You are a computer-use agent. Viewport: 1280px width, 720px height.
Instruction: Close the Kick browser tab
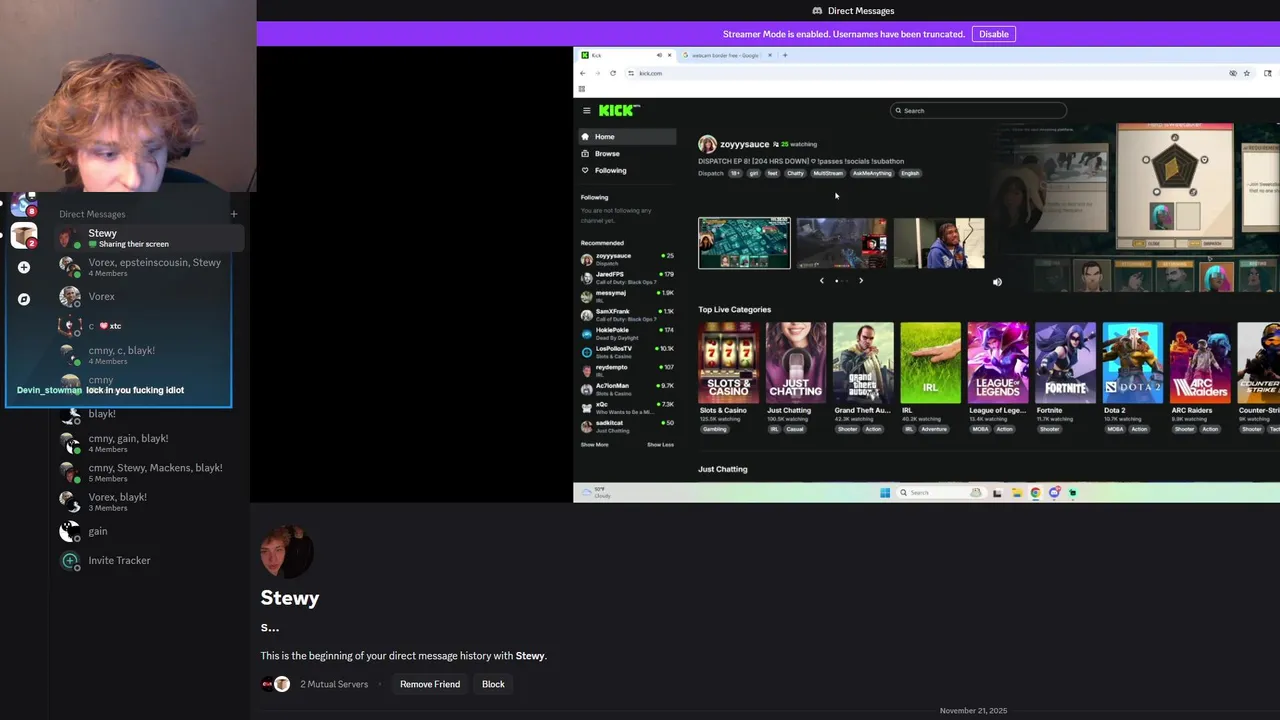(669, 55)
